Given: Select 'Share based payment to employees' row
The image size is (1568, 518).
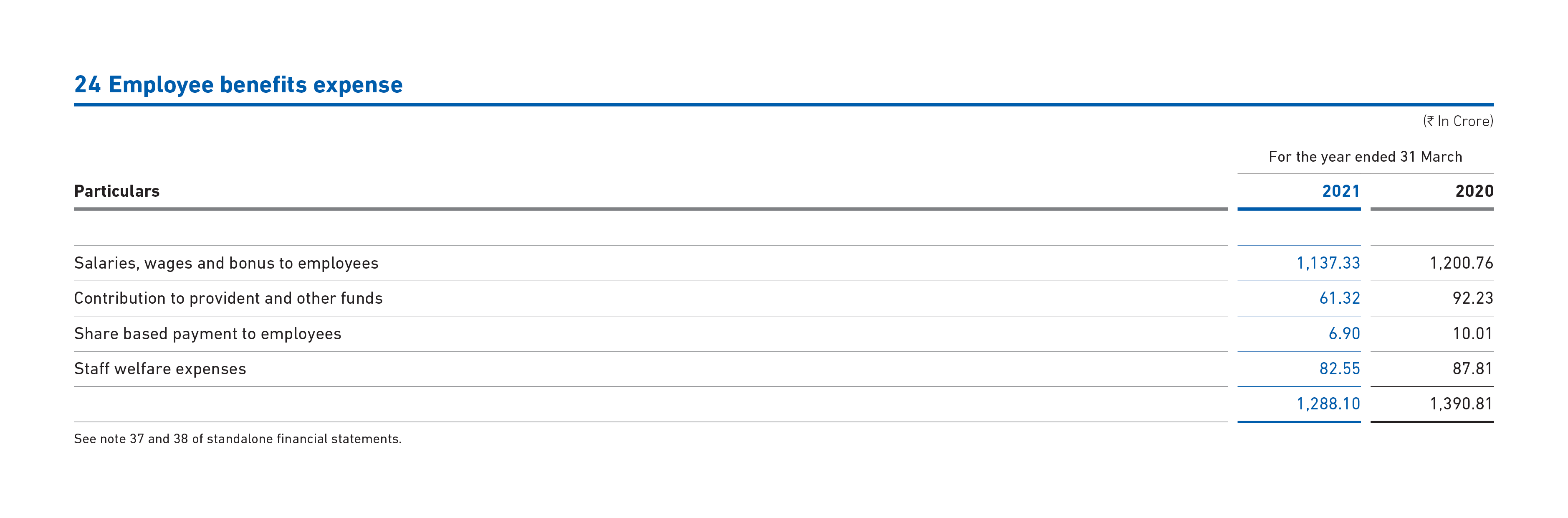Looking at the screenshot, I should pyautogui.click(x=784, y=334).
